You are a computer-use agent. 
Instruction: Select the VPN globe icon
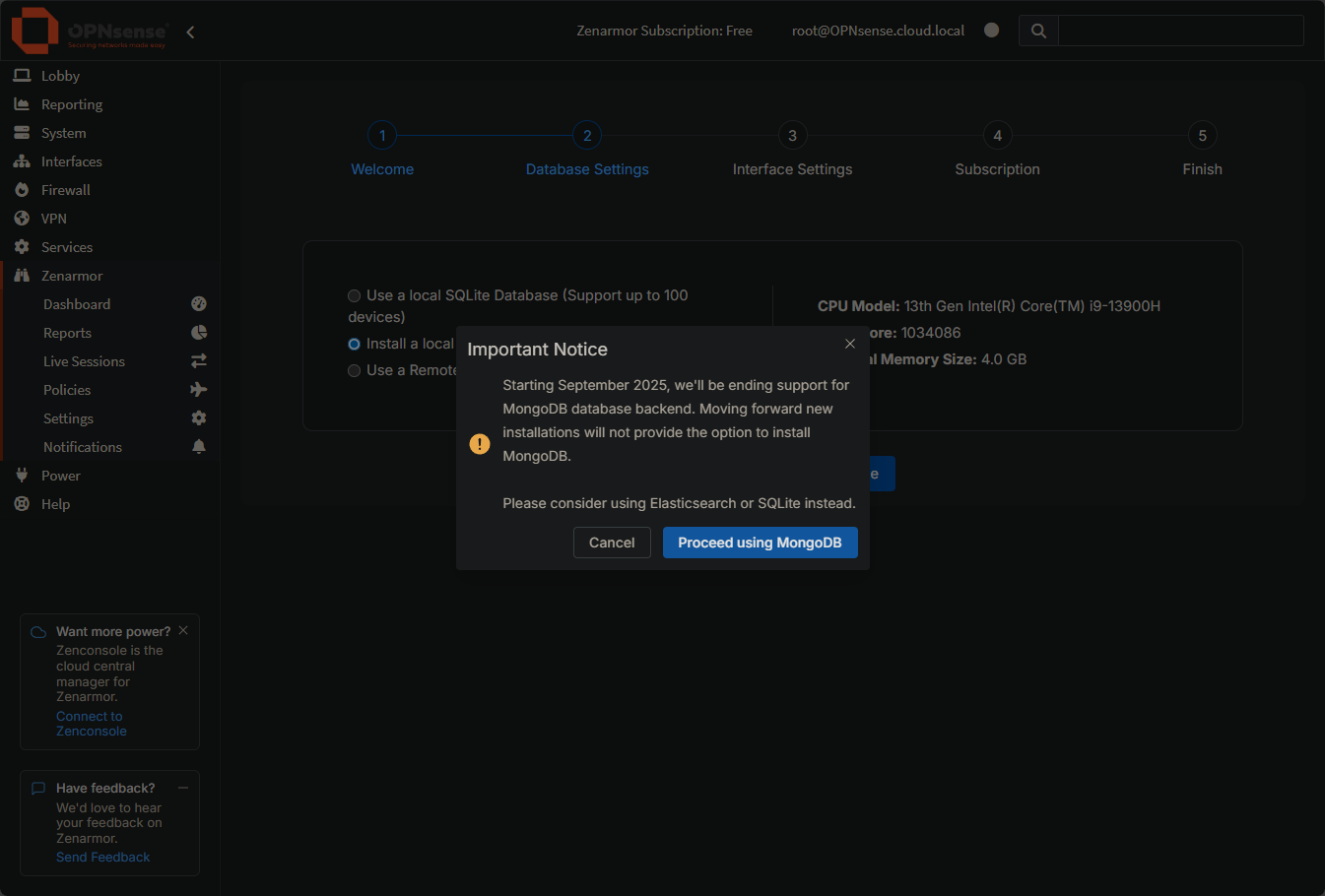tap(22, 218)
